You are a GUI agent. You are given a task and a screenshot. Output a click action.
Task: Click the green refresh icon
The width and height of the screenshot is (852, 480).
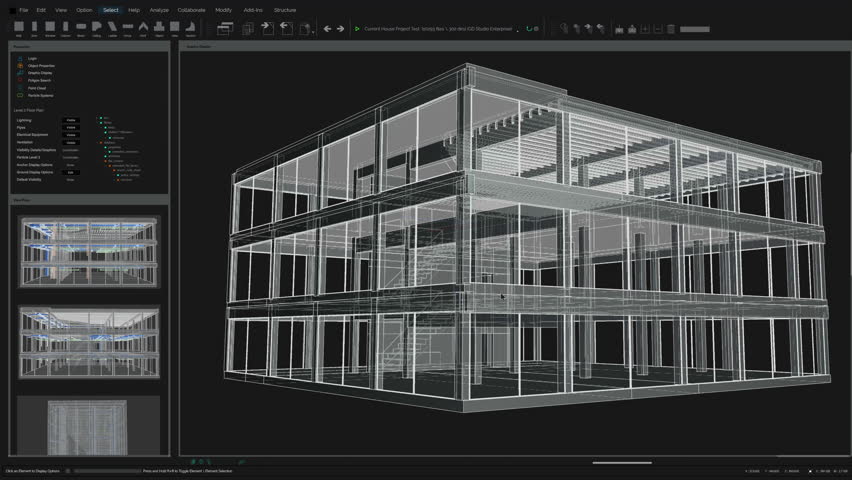pyautogui.click(x=529, y=29)
